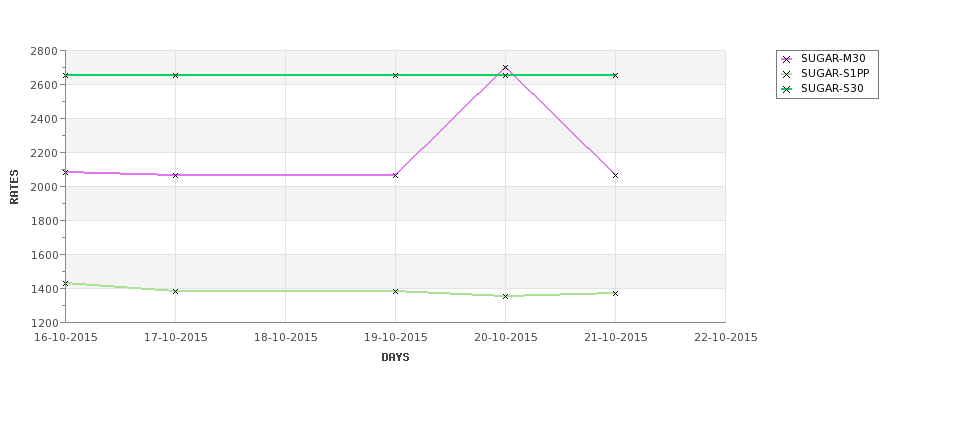Click the 18-10-2015 x-axis date label
Screen dimensions: 975x429
coord(285,337)
